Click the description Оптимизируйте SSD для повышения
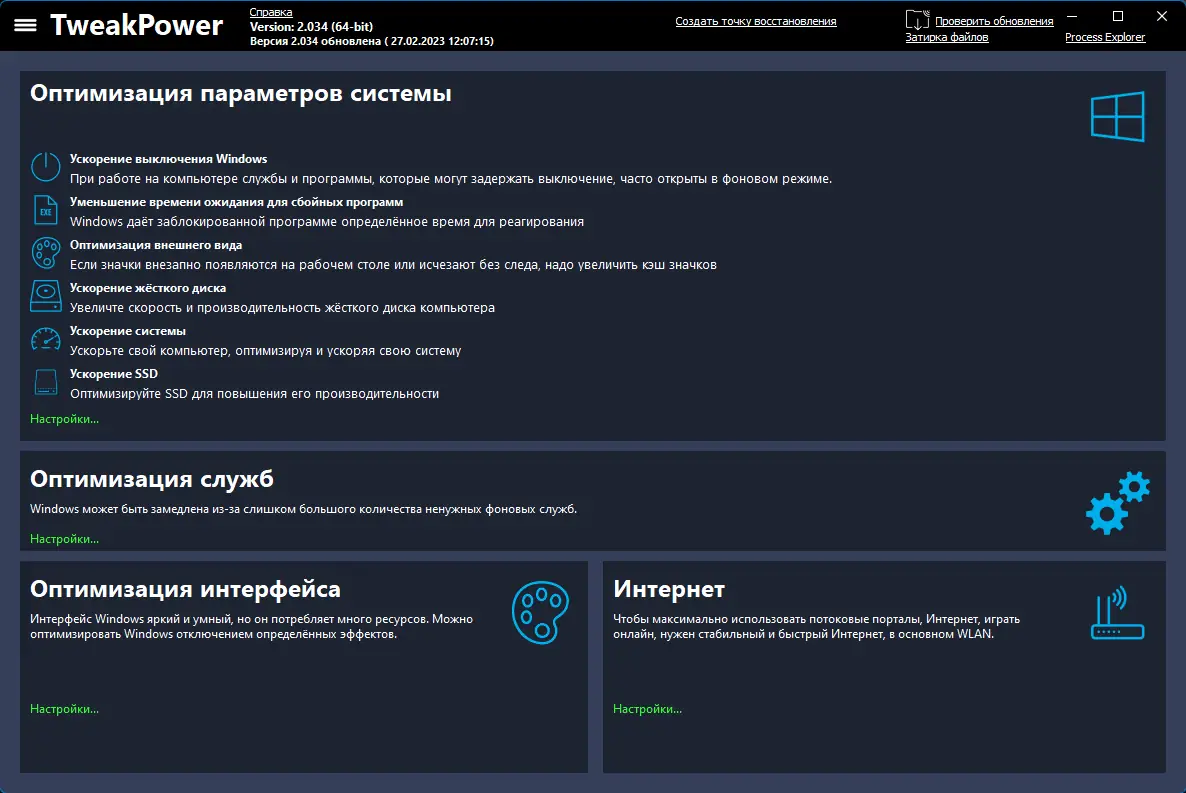Viewport: 1186px width, 793px height. [254, 394]
